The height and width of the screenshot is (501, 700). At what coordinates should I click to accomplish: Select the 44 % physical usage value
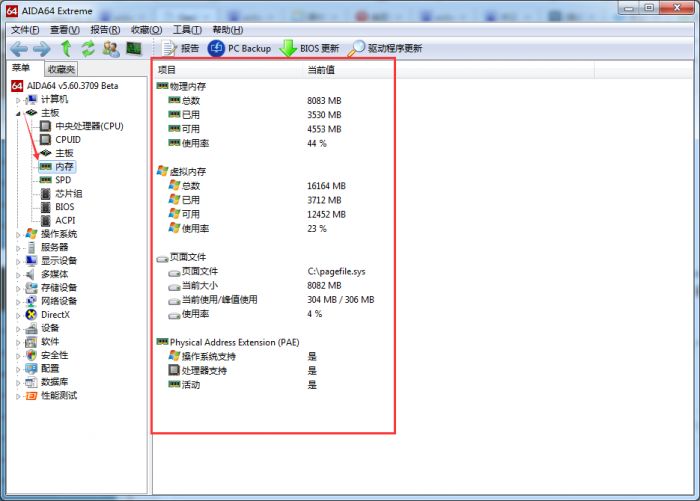(x=317, y=143)
